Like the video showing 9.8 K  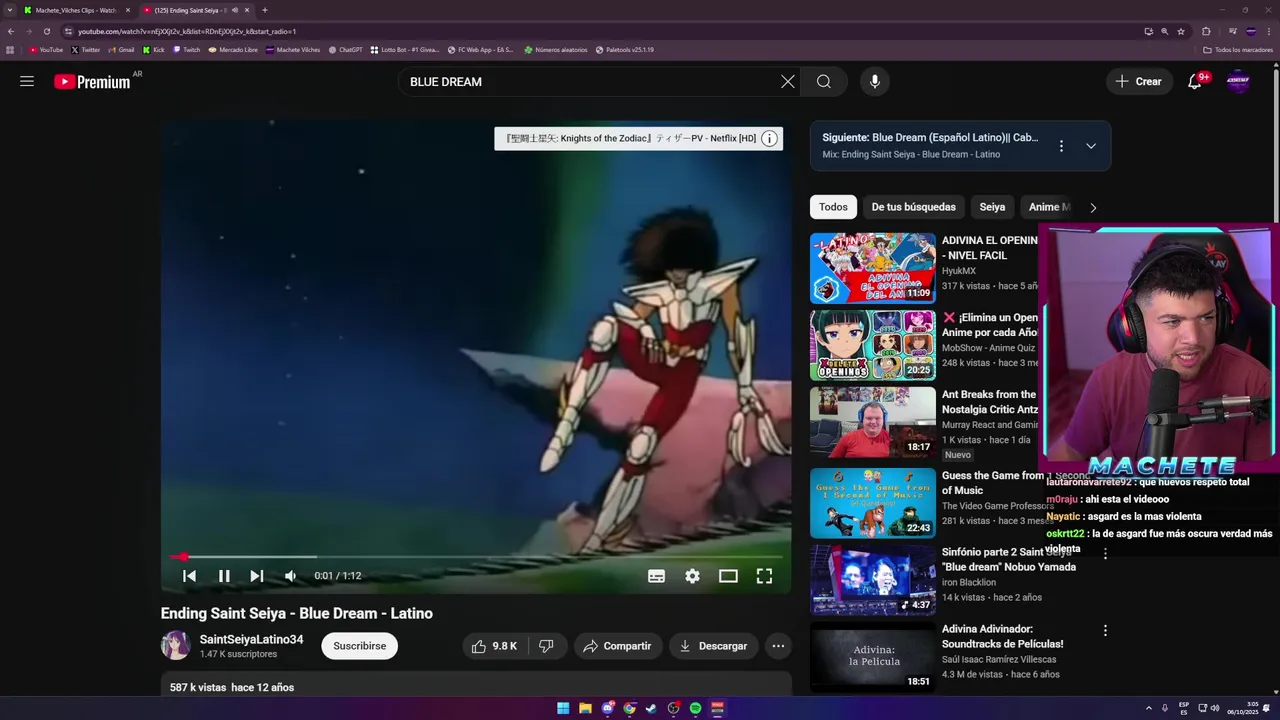click(x=495, y=646)
